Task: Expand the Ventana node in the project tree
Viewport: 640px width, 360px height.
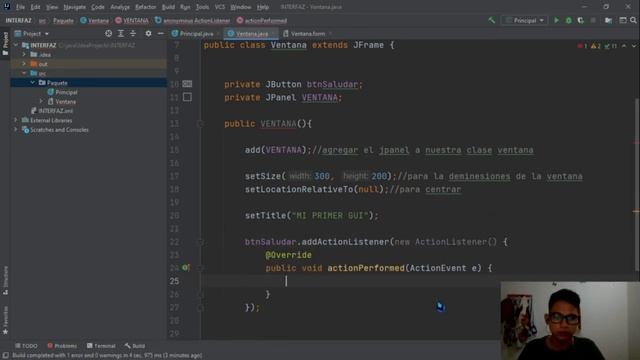Action: [x=41, y=101]
